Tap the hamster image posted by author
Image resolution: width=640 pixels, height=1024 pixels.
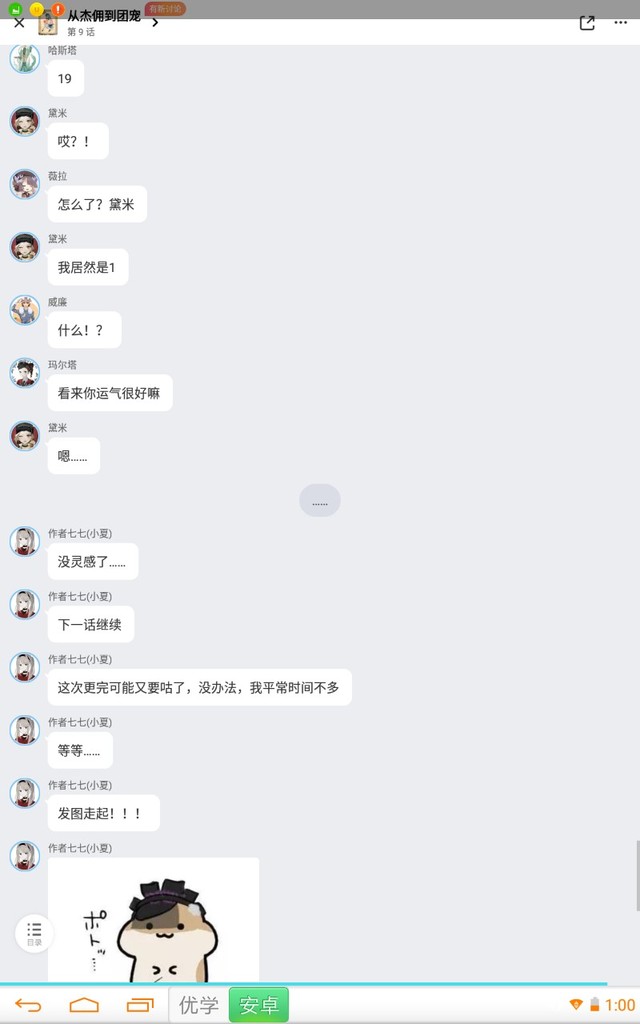[x=153, y=920]
